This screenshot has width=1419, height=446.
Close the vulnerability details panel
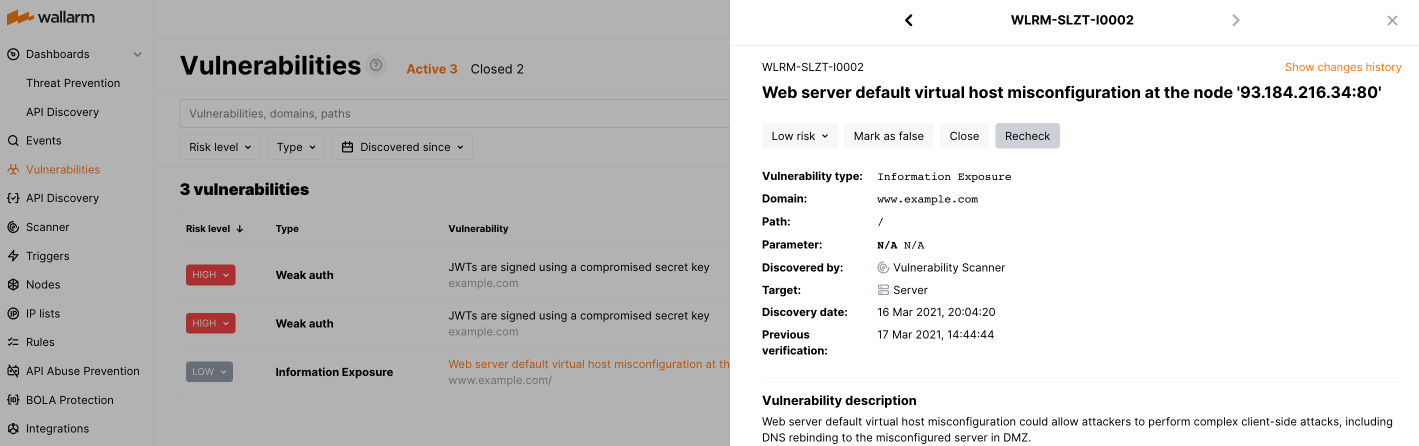(x=1392, y=20)
